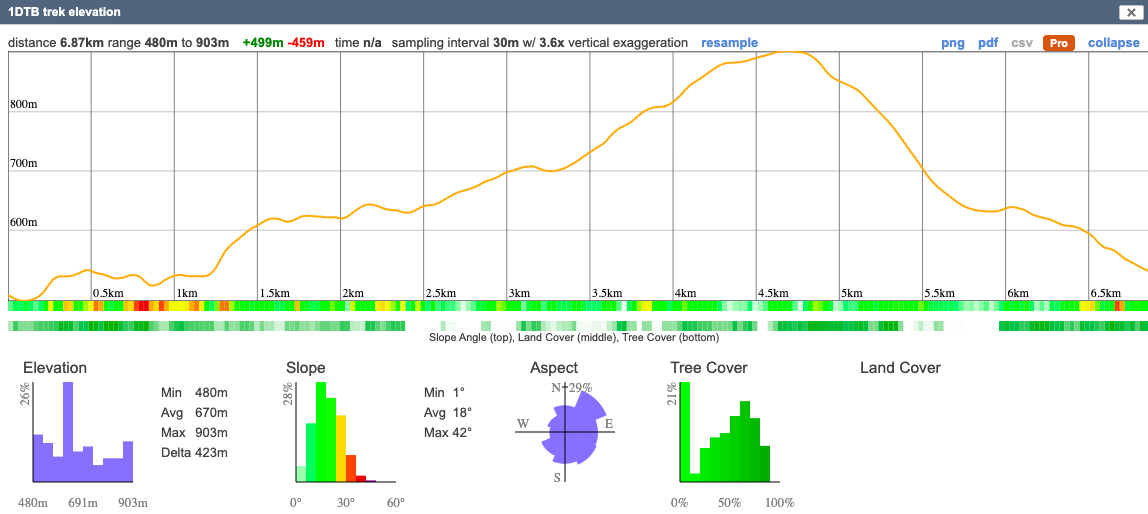Image resolution: width=1148 pixels, height=514 pixels.
Task: Click the 3km marker on the profile
Action: point(519,293)
